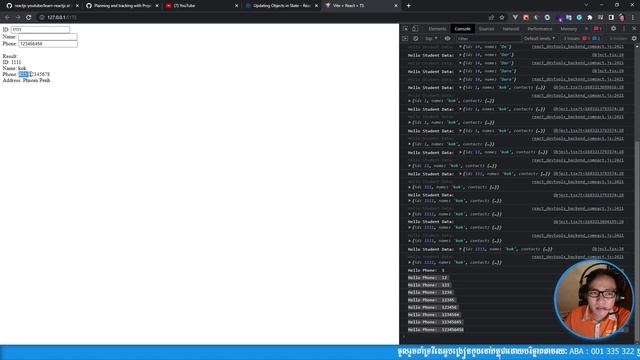640x360 pixels.
Task: Click the red error count badge in DevTools header
Action: click(x=597, y=29)
